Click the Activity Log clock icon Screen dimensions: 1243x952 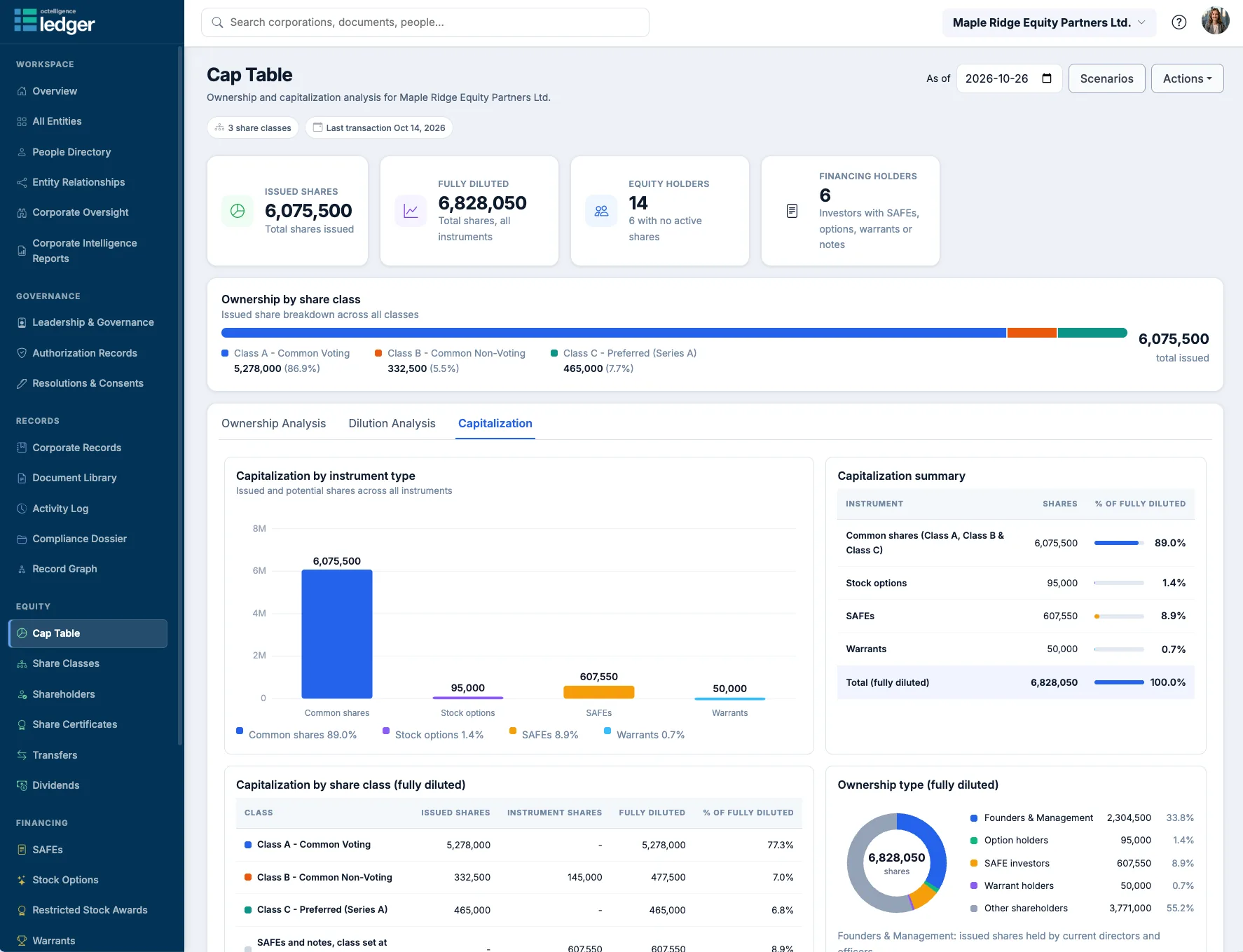coord(22,509)
